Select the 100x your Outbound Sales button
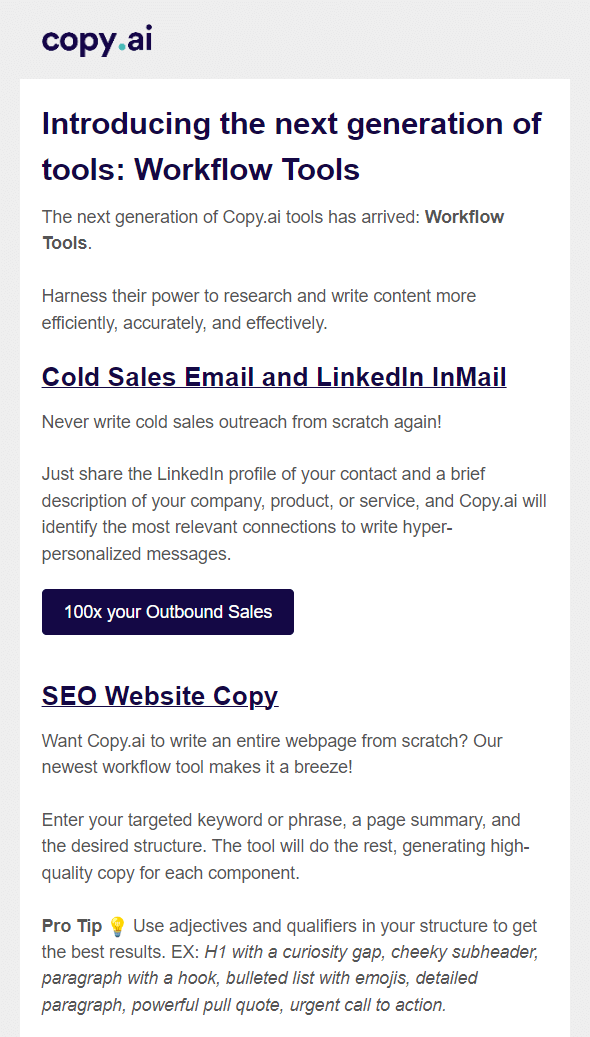590x1037 pixels. [x=167, y=611]
